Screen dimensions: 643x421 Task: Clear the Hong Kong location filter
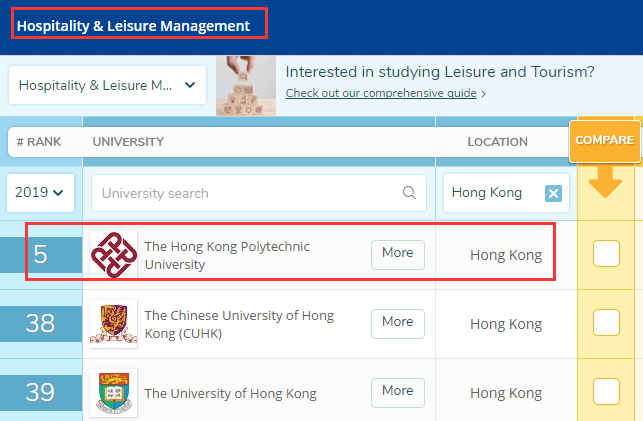(x=553, y=193)
